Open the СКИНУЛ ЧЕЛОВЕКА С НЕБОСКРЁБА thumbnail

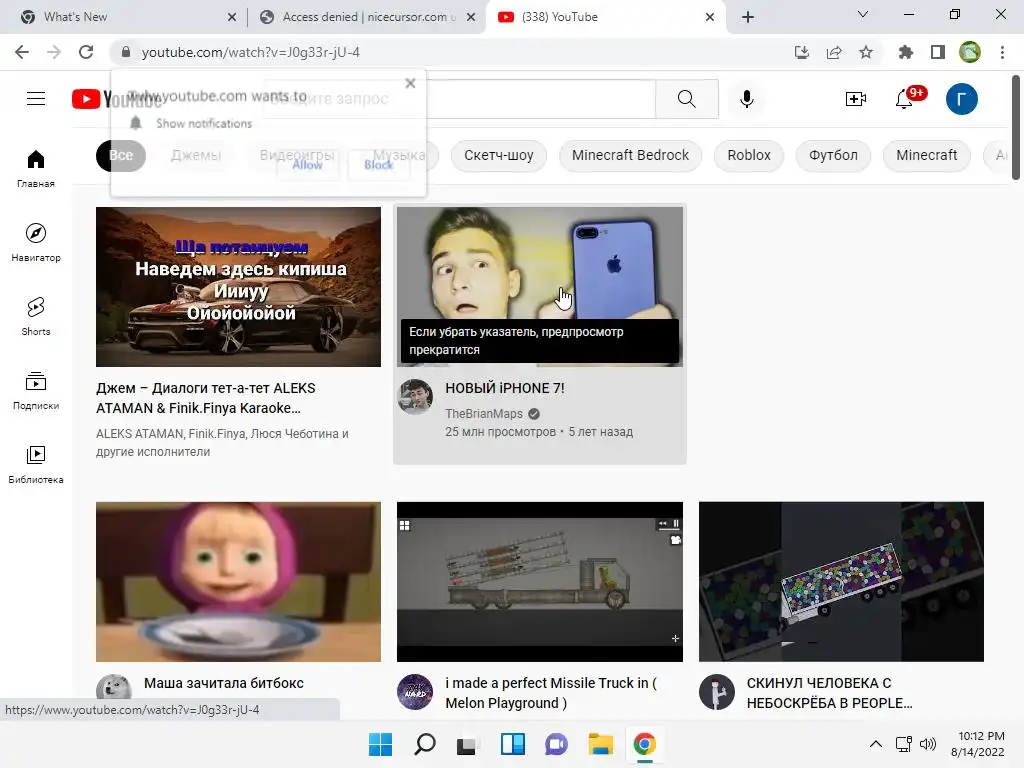pos(841,582)
